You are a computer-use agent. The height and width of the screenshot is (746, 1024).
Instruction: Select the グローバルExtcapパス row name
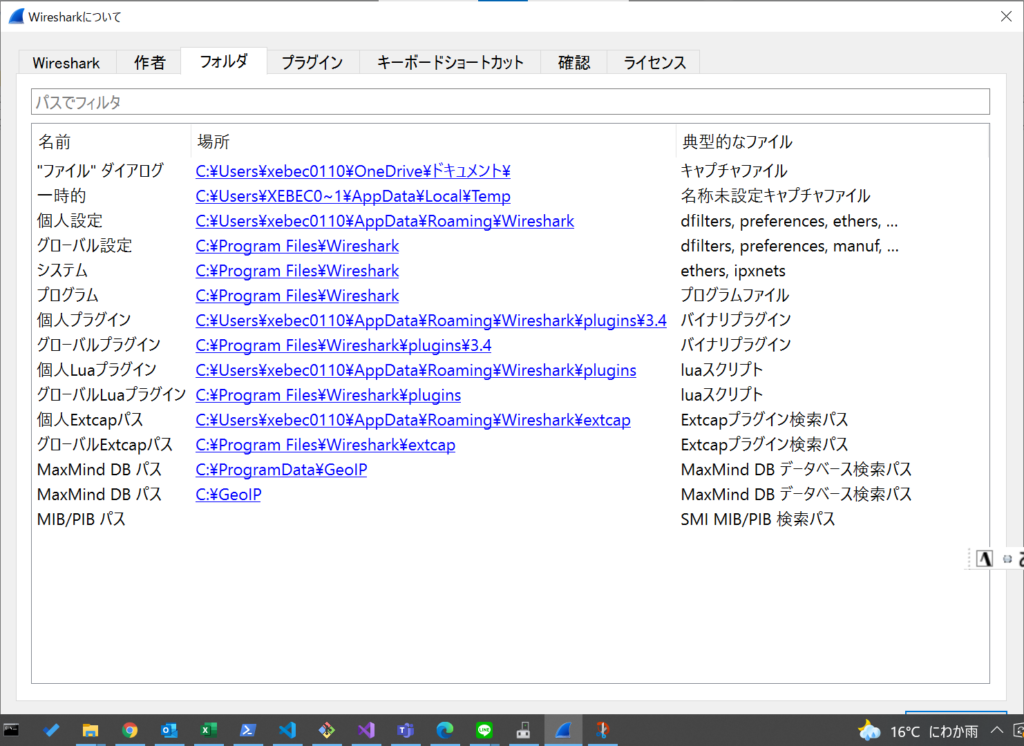104,444
